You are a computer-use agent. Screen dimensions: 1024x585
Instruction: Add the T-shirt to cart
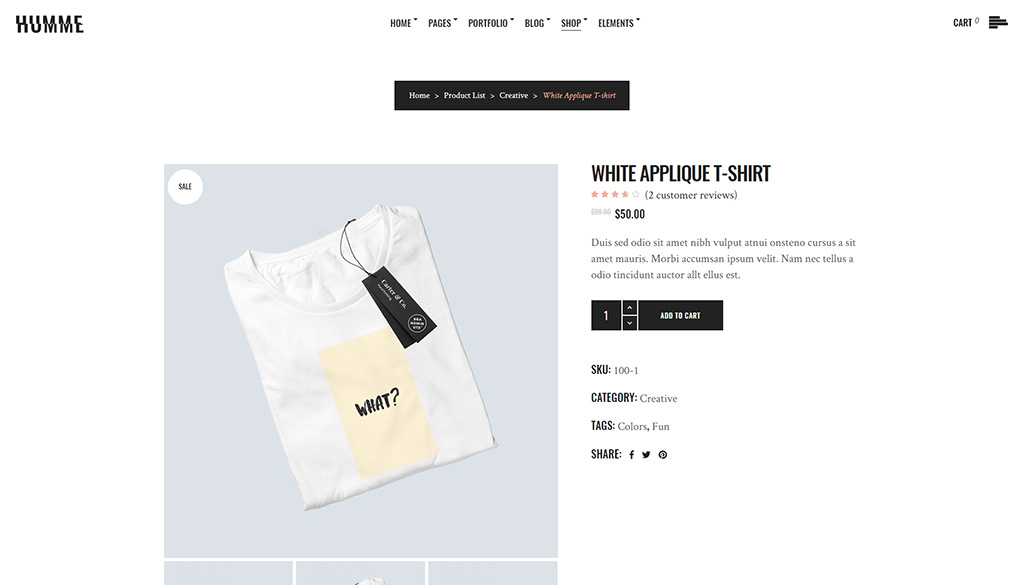[680, 315]
